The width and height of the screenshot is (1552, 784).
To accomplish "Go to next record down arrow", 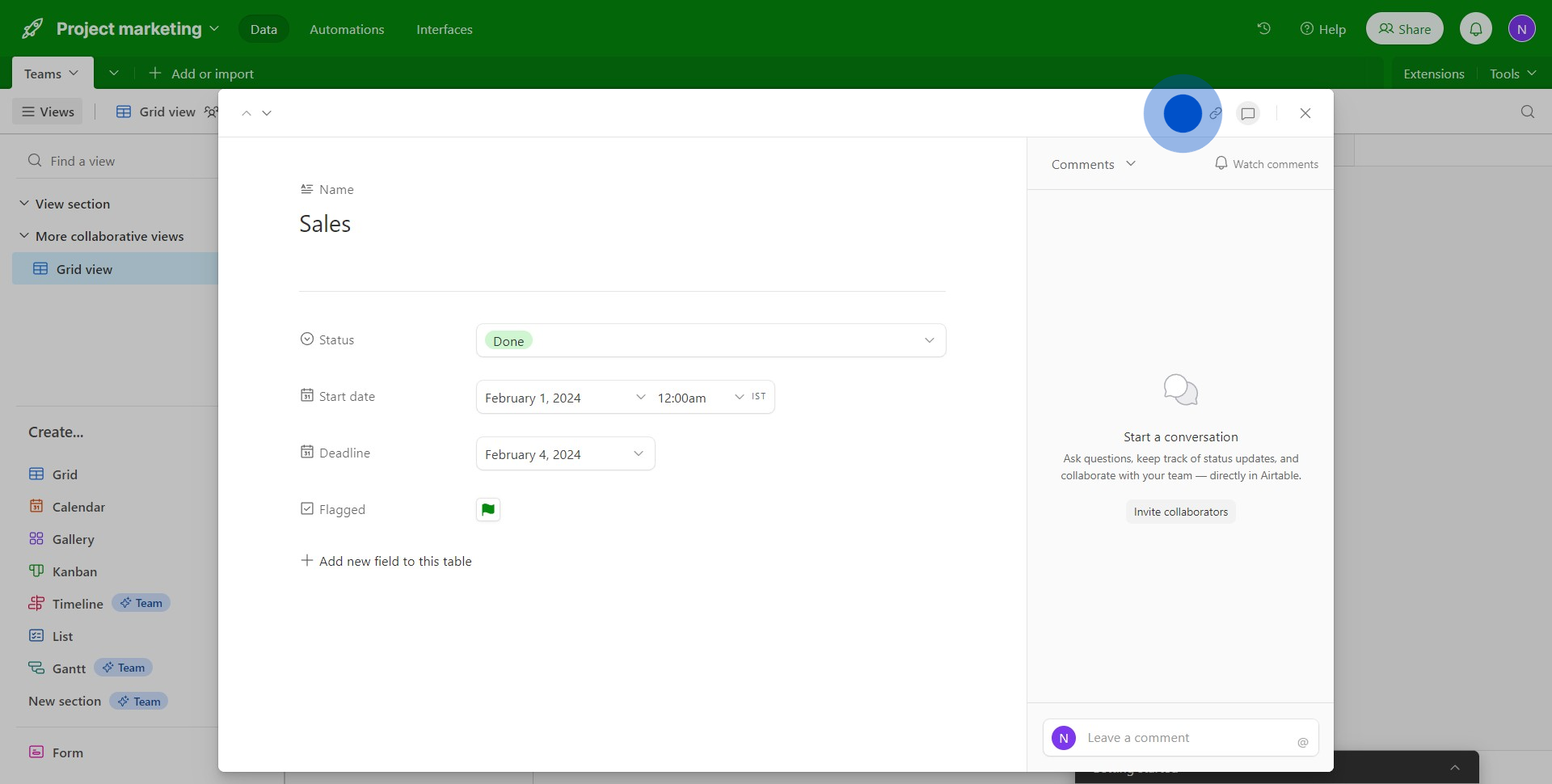I will tap(267, 113).
